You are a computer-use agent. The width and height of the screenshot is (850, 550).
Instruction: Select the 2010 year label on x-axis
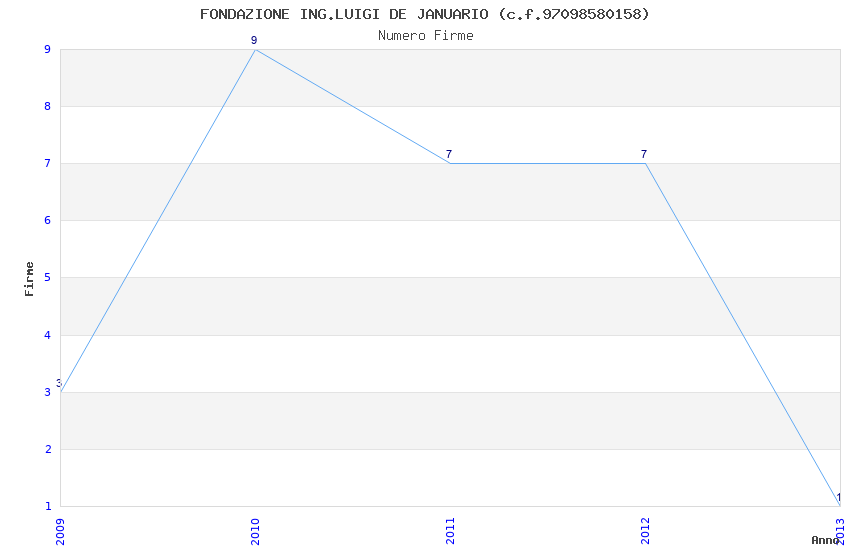pyautogui.click(x=255, y=532)
